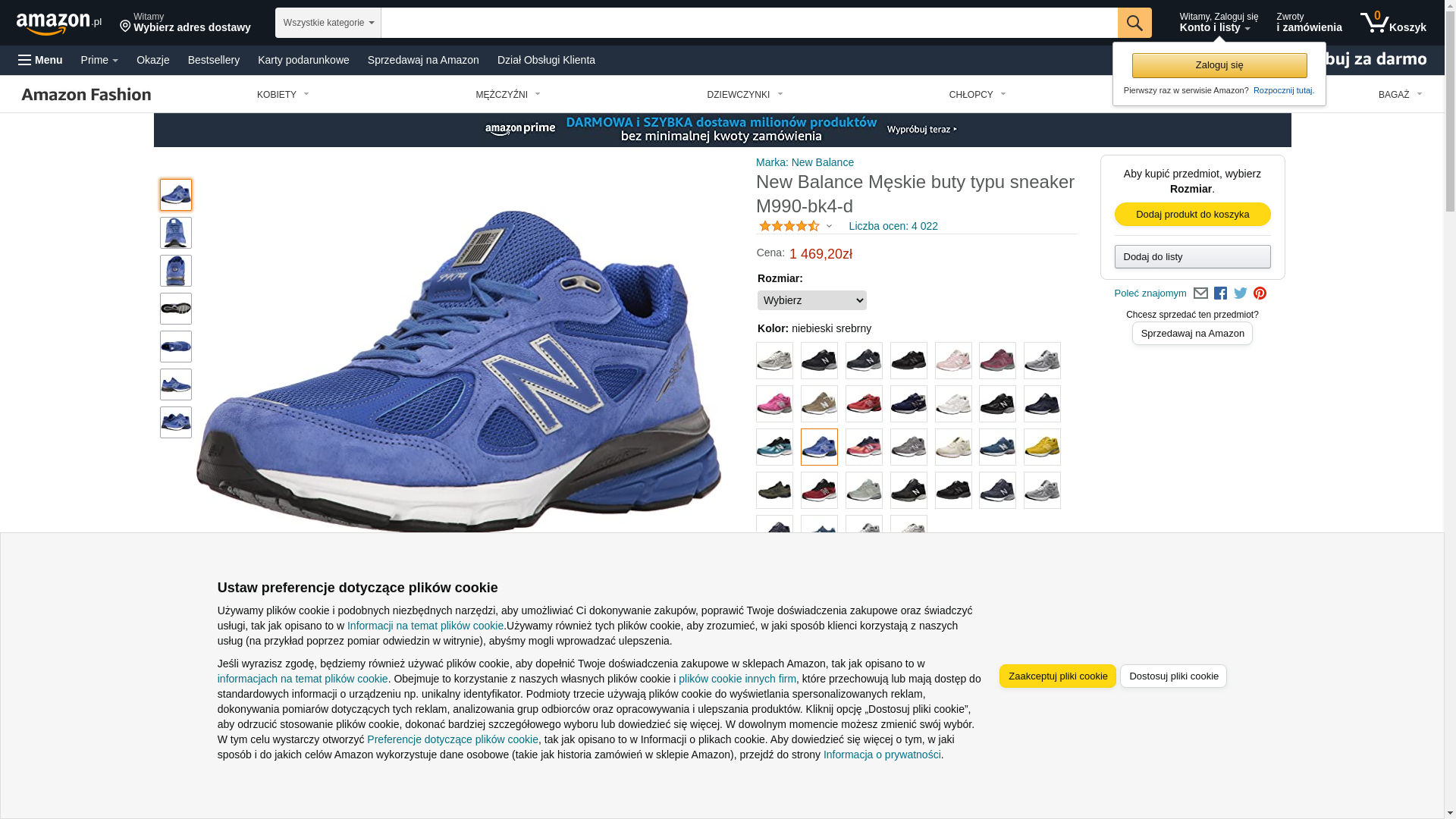Open the Liczba ocen: 4 022 link
The width and height of the screenshot is (1456, 819).
pyautogui.click(x=893, y=226)
